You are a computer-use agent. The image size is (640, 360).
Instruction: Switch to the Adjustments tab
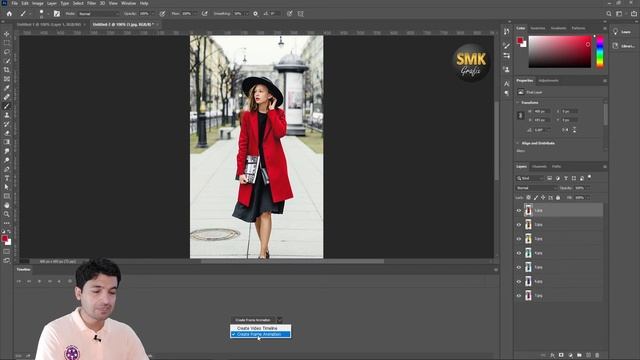548,80
